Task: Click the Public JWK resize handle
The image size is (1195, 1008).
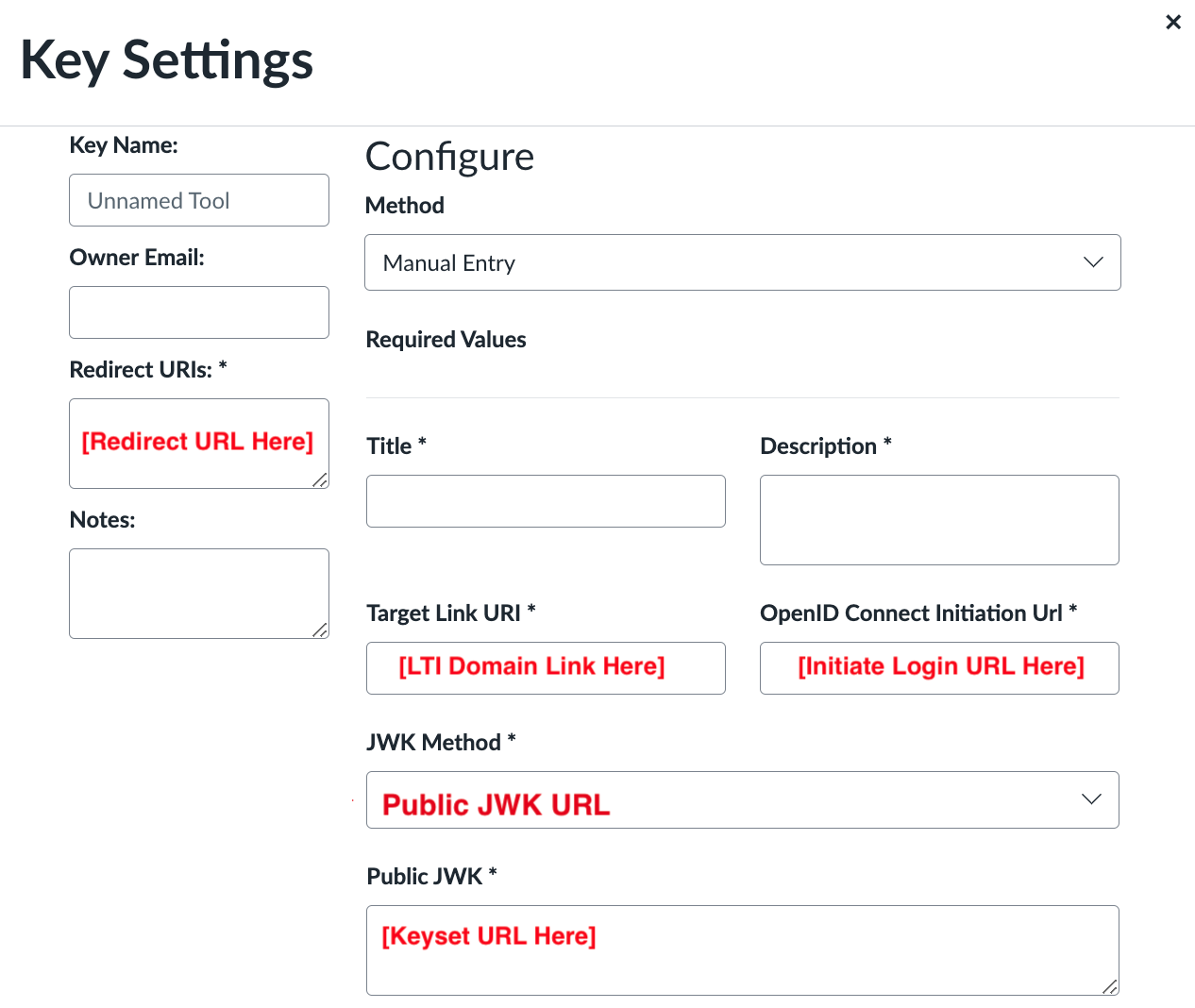Action: coord(1110,987)
